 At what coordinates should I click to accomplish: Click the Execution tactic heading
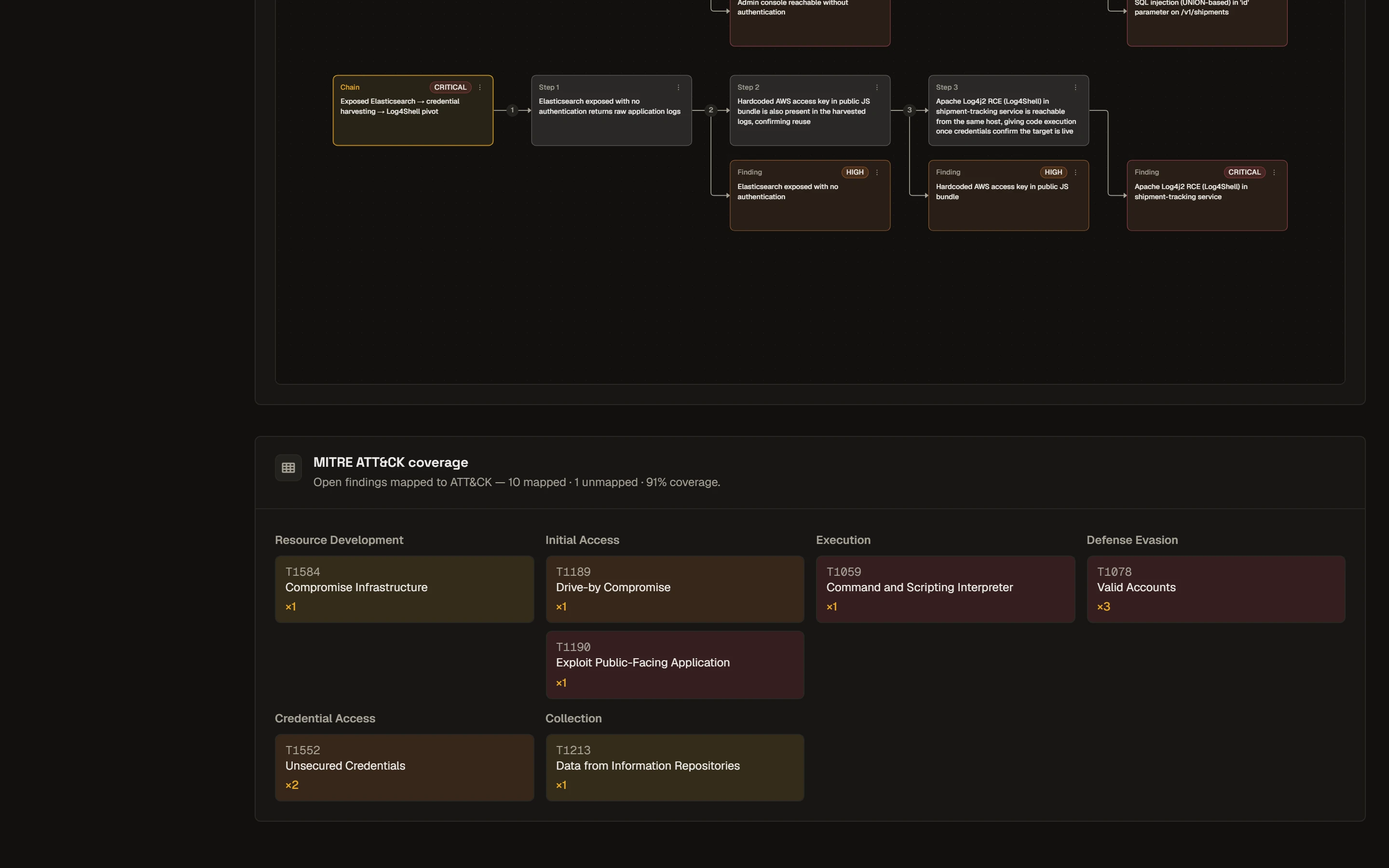[843, 540]
